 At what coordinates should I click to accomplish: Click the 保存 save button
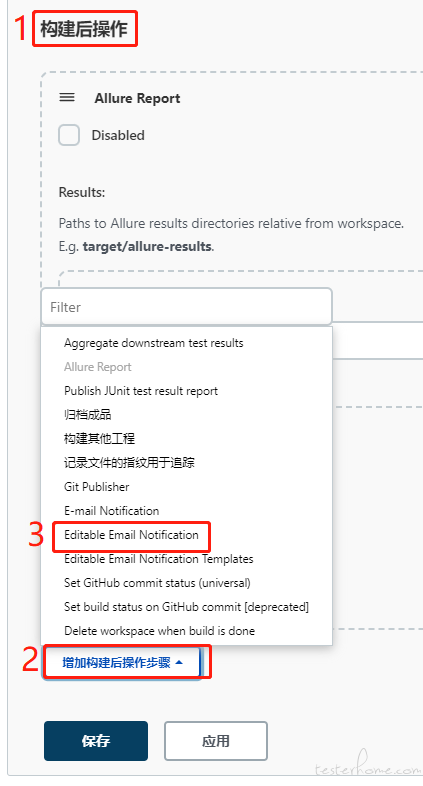96,741
